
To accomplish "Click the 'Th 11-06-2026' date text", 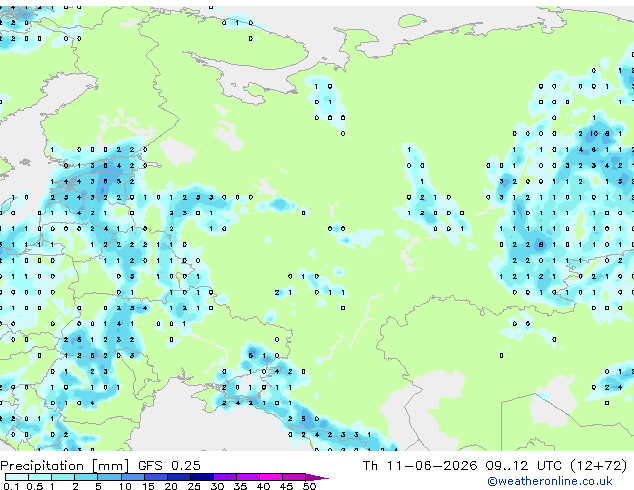I will pos(420,466).
